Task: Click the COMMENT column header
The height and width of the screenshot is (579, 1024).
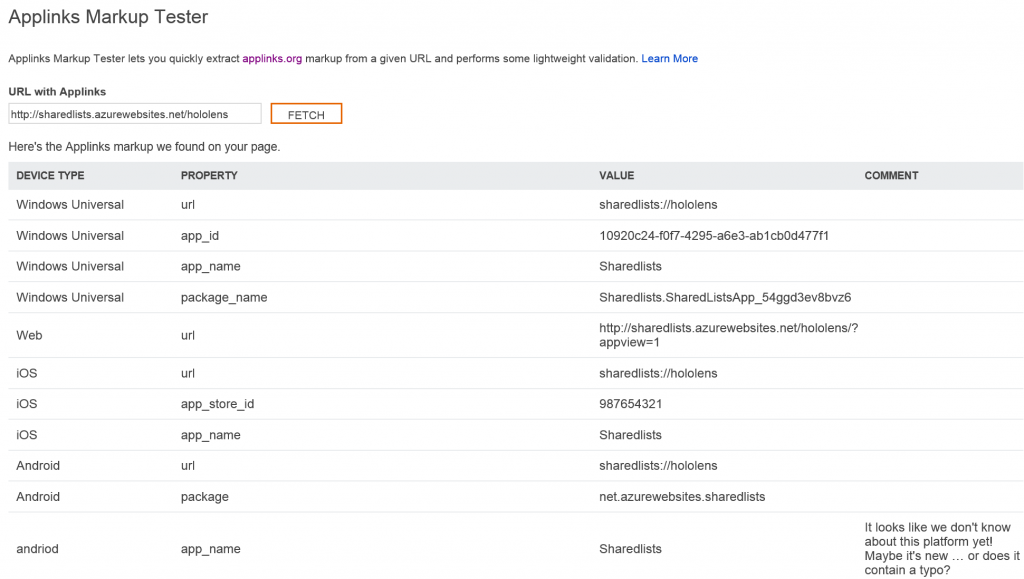Action: pyautogui.click(x=891, y=176)
